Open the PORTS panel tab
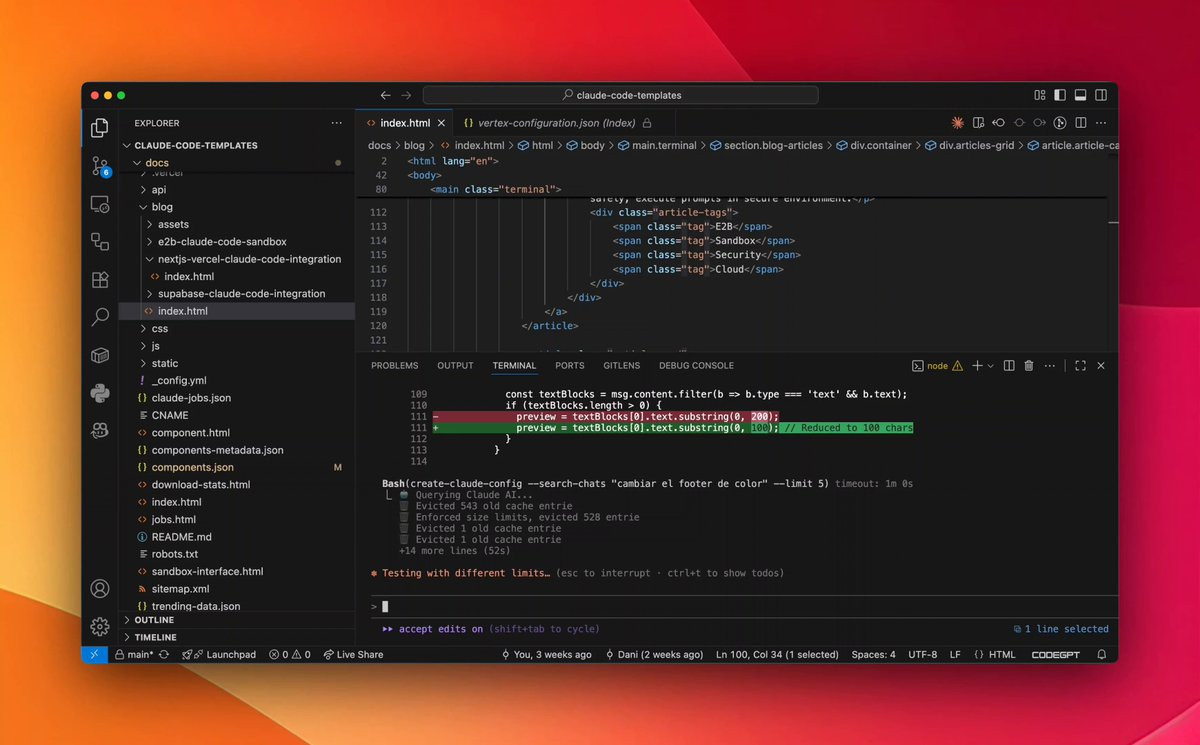This screenshot has width=1200, height=745. (570, 366)
